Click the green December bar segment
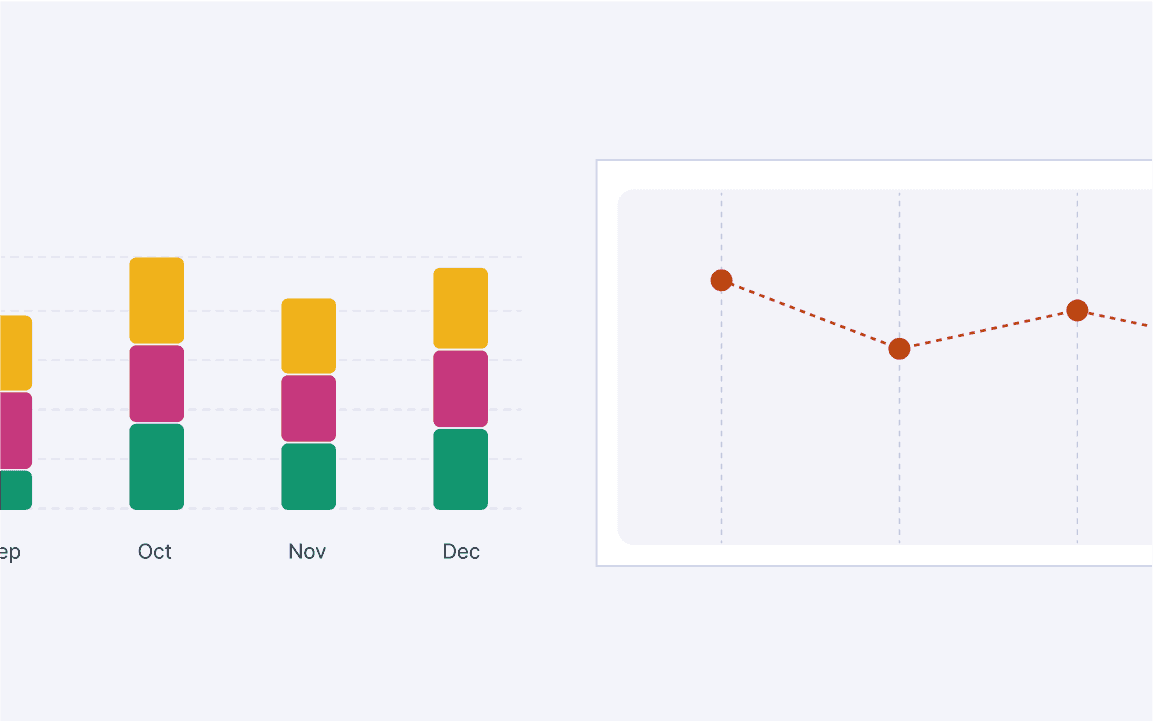Image resolution: width=1153 pixels, height=721 pixels. (x=460, y=469)
